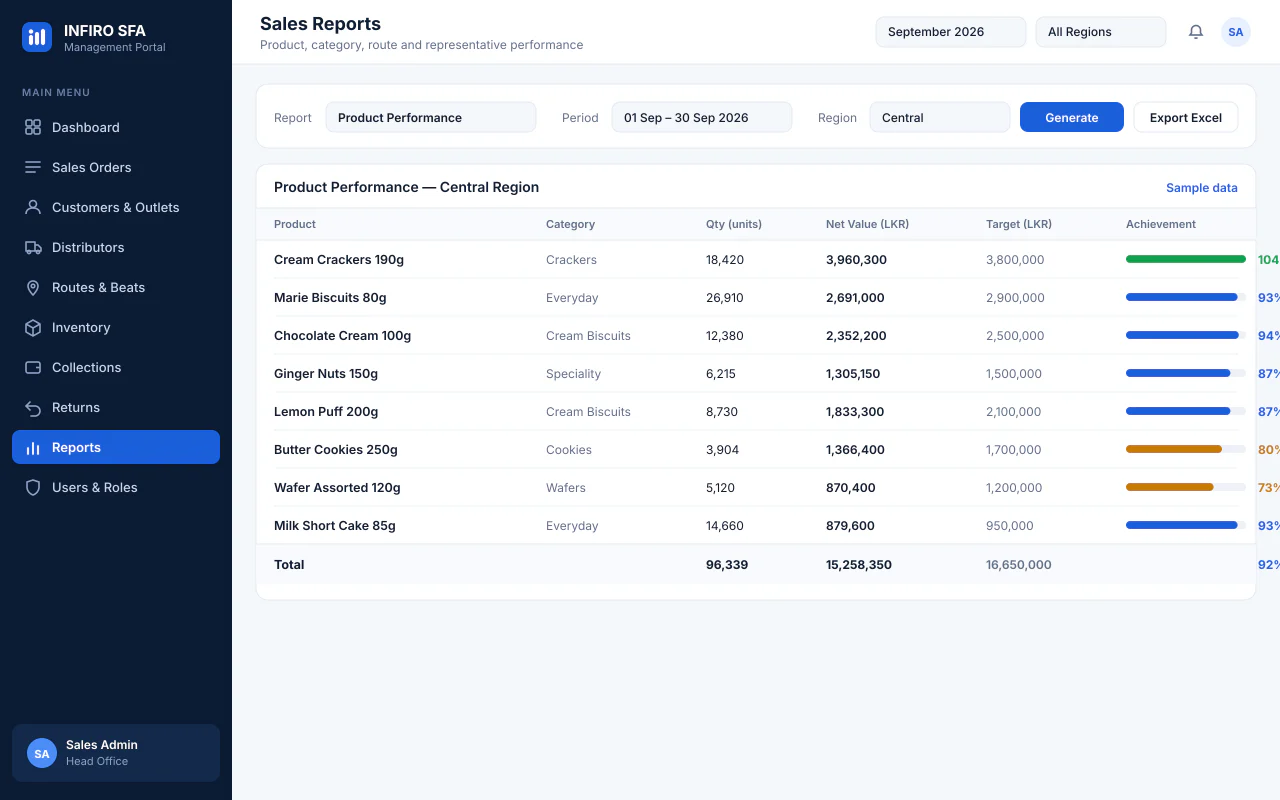Select Lemon Puff 200g product
The height and width of the screenshot is (800, 1280).
pos(326,411)
